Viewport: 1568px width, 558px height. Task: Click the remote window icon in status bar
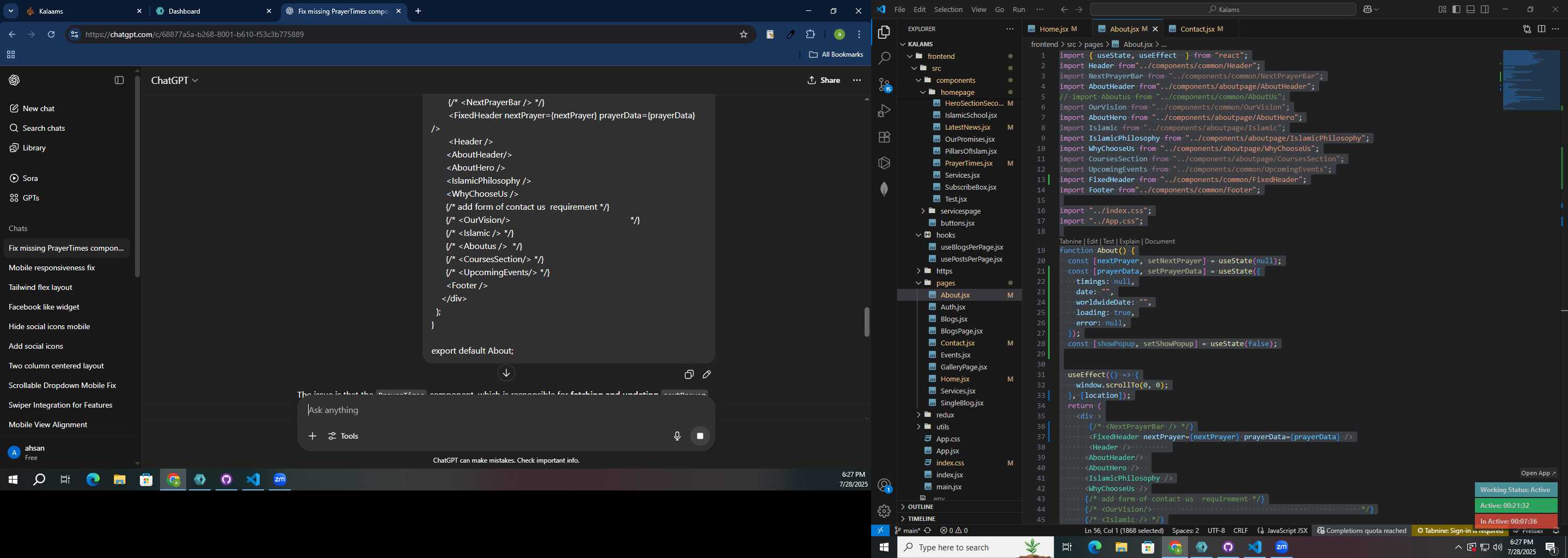pyautogui.click(x=880, y=531)
